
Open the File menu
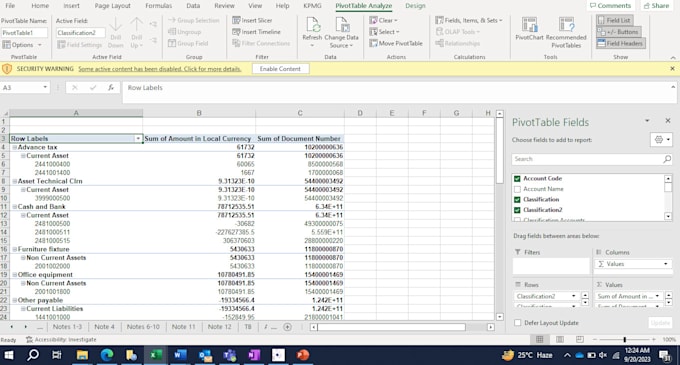[10, 6]
